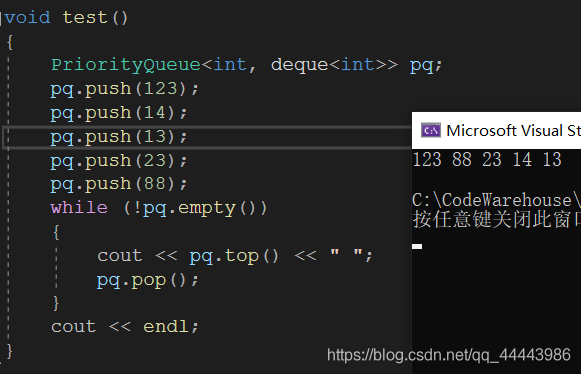Click the pq.pop(); line
This screenshot has width=581, height=374.
pyautogui.click(x=148, y=280)
